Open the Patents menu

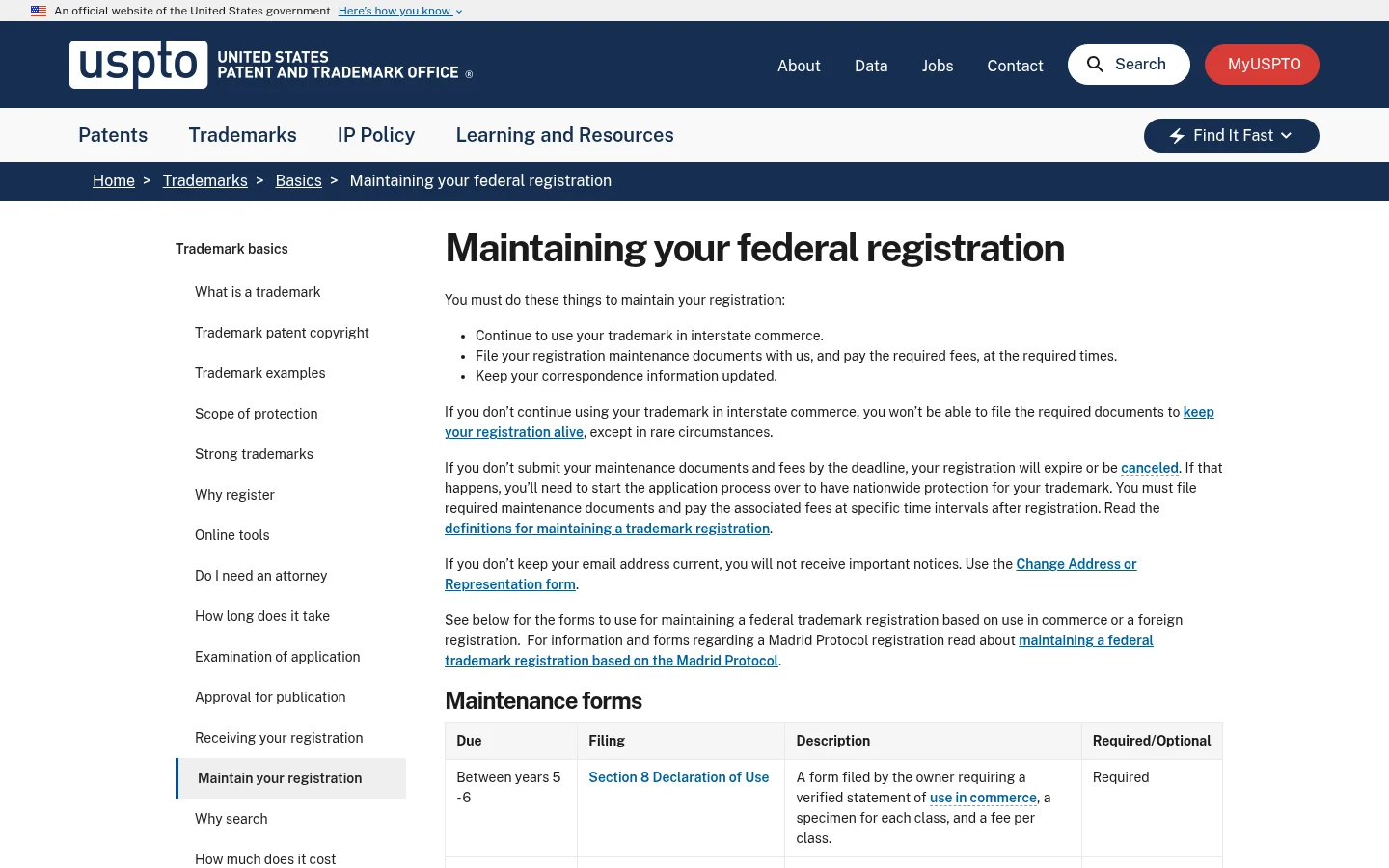[x=113, y=135]
